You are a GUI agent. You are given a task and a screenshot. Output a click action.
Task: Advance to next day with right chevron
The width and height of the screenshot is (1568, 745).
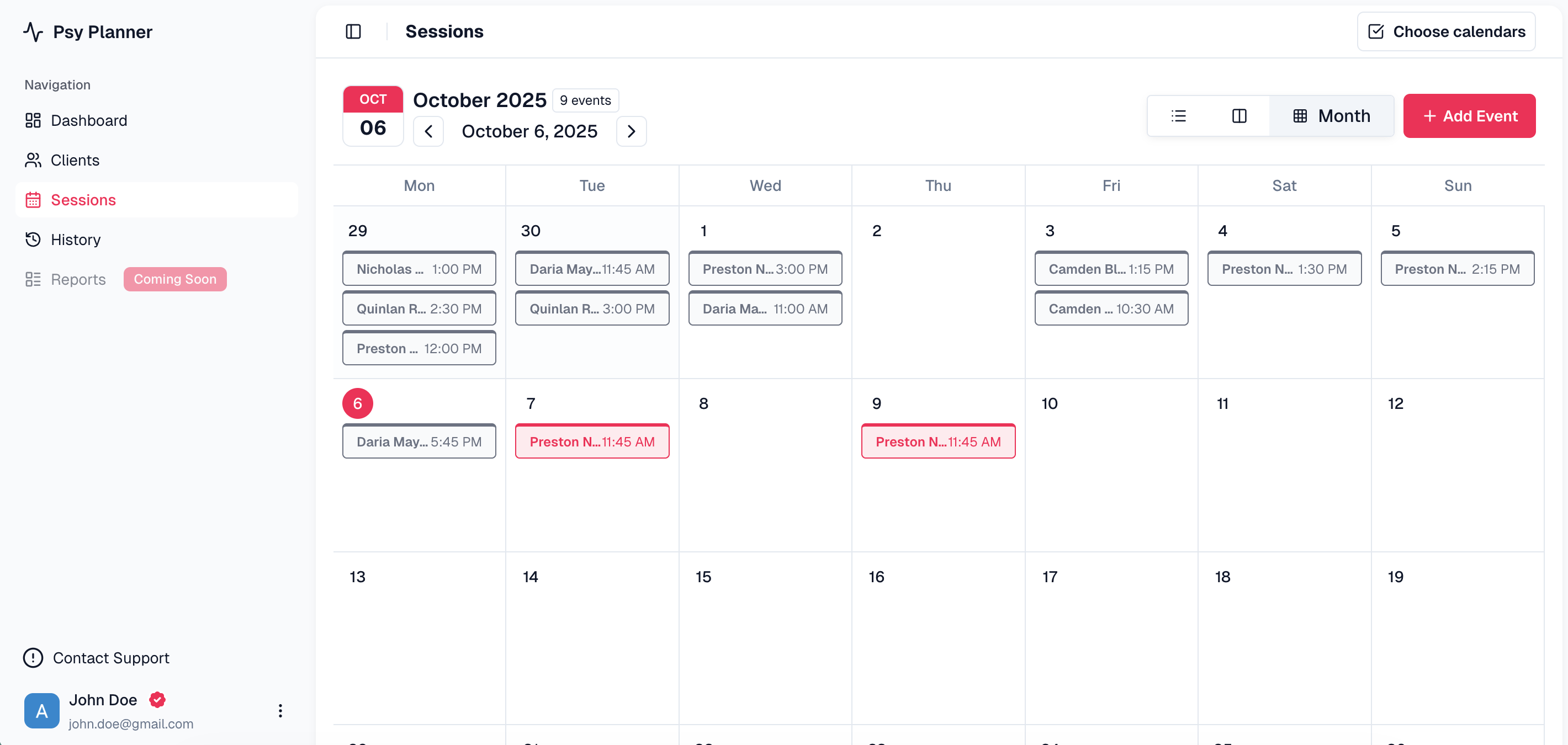pyautogui.click(x=631, y=131)
